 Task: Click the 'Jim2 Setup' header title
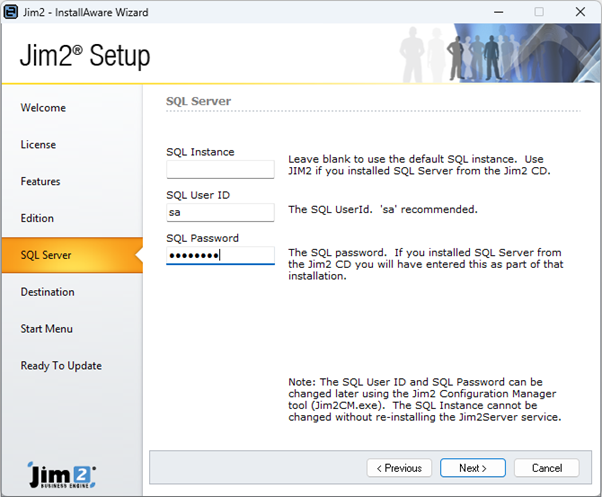coord(85,56)
